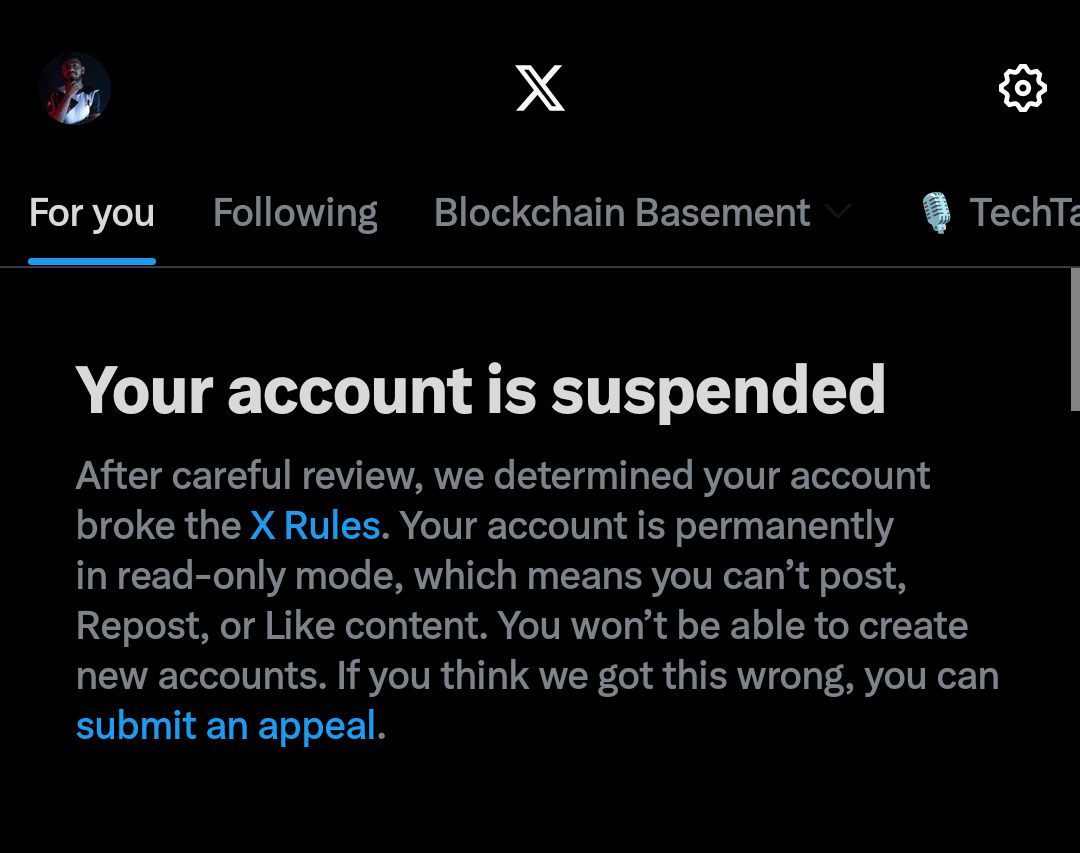Click the "Your account is suspended" heading
Screen dimensions: 1080x853
pyautogui.click(x=480, y=389)
